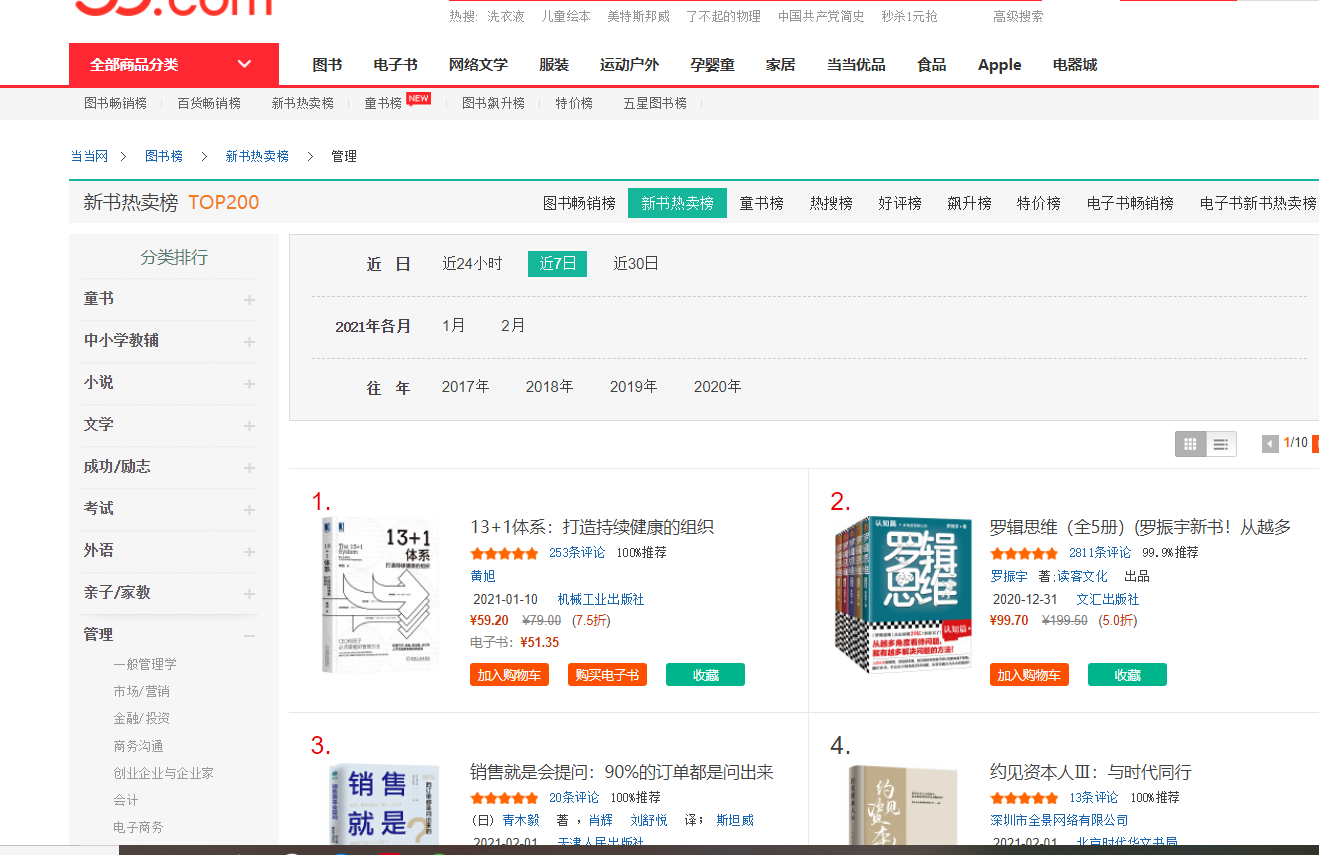This screenshot has height=855, width=1319.
Task: Go to previous page arrow
Action: tap(1270, 443)
